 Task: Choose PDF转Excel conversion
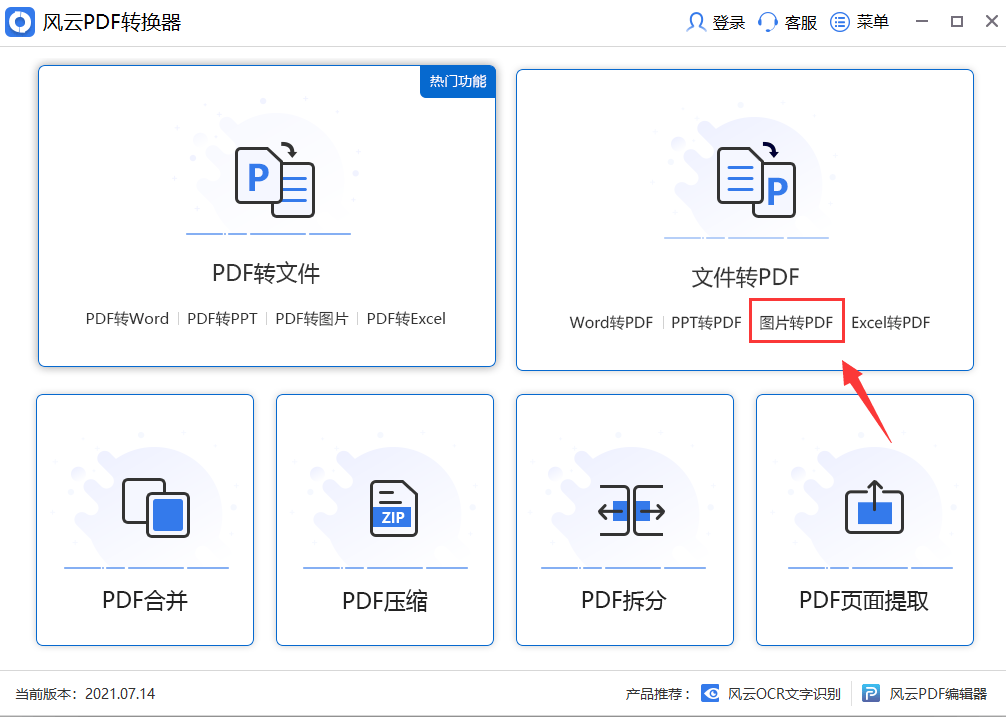pyautogui.click(x=406, y=319)
